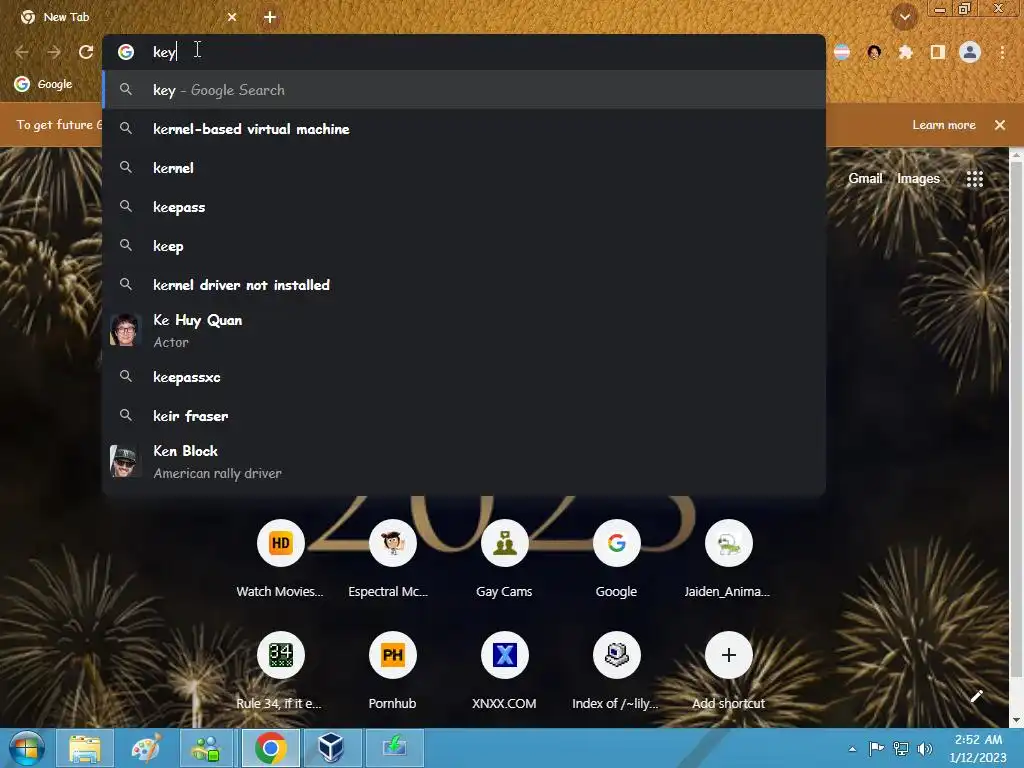1024x768 pixels.
Task: Open Gmail link
Action: click(865, 178)
